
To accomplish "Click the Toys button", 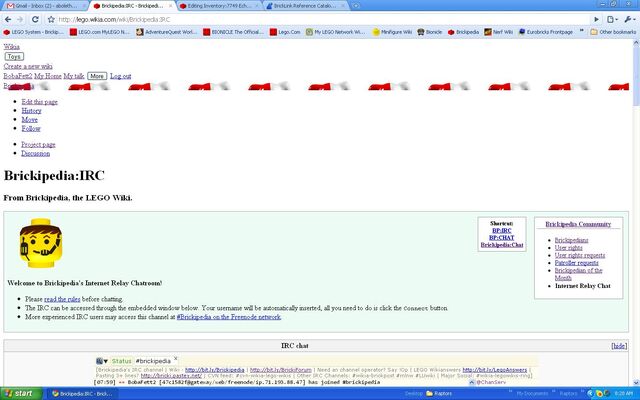I will pos(14,56).
